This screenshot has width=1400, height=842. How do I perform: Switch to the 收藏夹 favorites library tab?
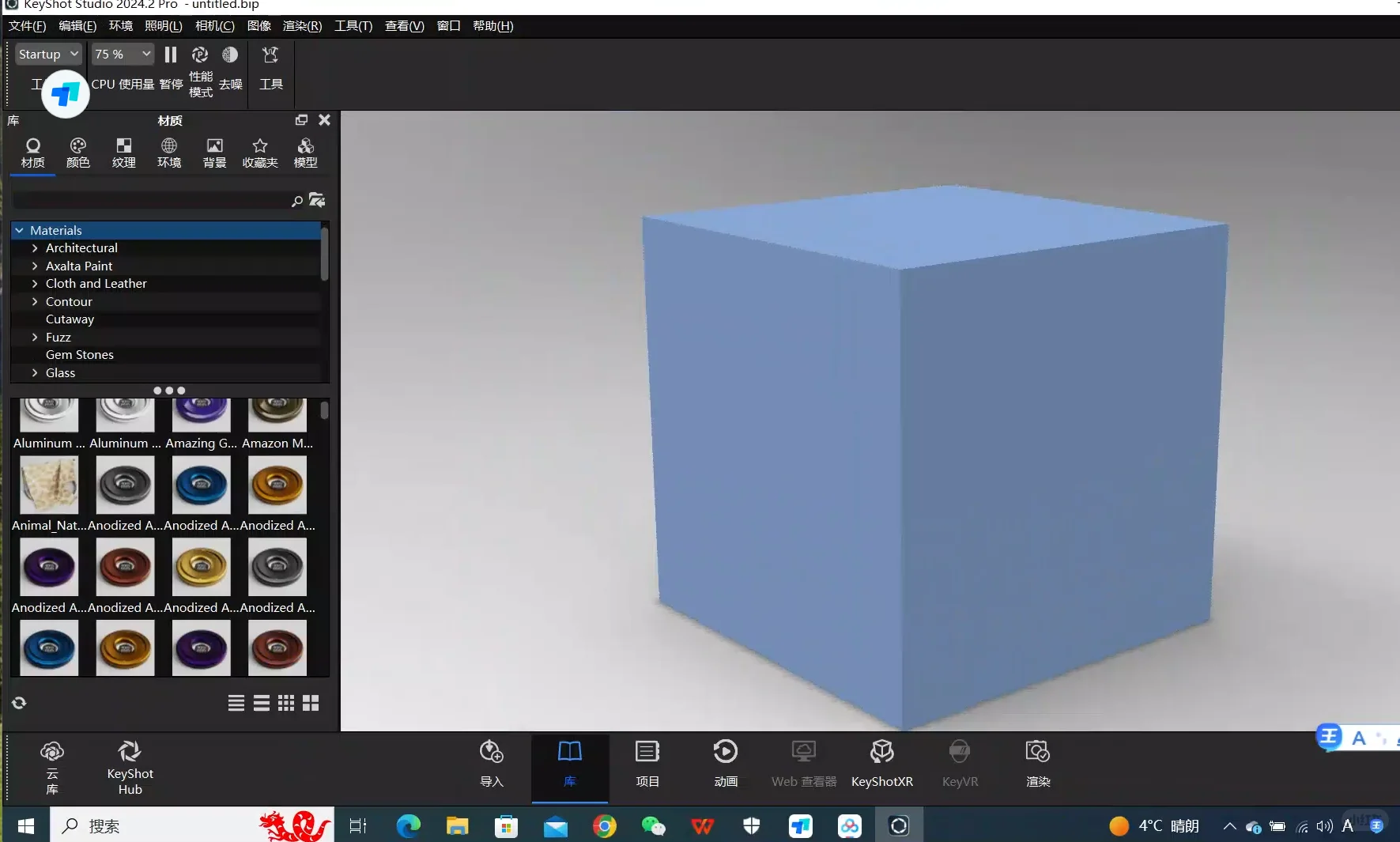[260, 153]
